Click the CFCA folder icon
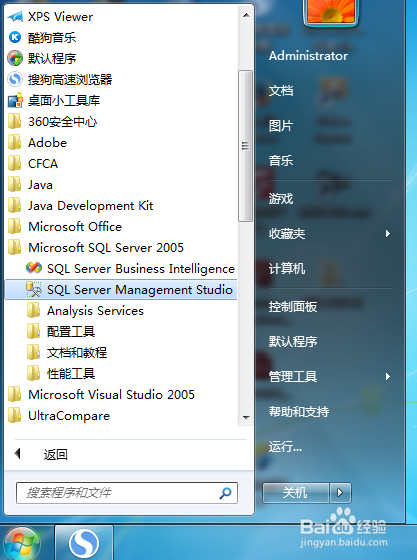Image resolution: width=417 pixels, height=560 pixels. [x=15, y=163]
